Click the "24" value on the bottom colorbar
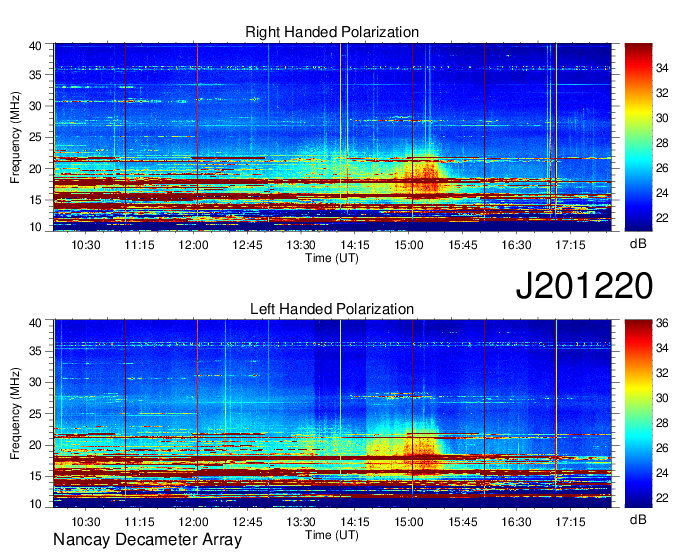Screen dimensions: 680x552 pyautogui.click(x=662, y=473)
